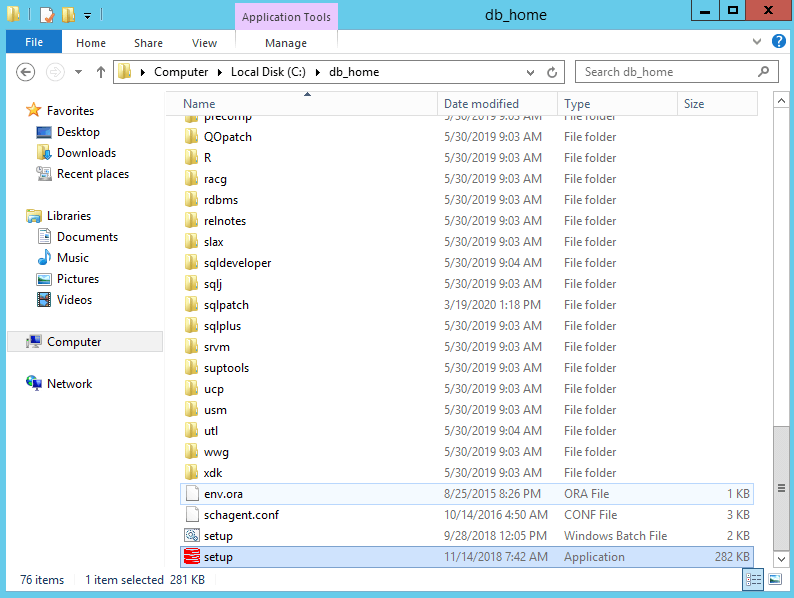Screen dimensions: 794x598
Task: Open Desktop in the navigation pane
Action: pos(78,132)
